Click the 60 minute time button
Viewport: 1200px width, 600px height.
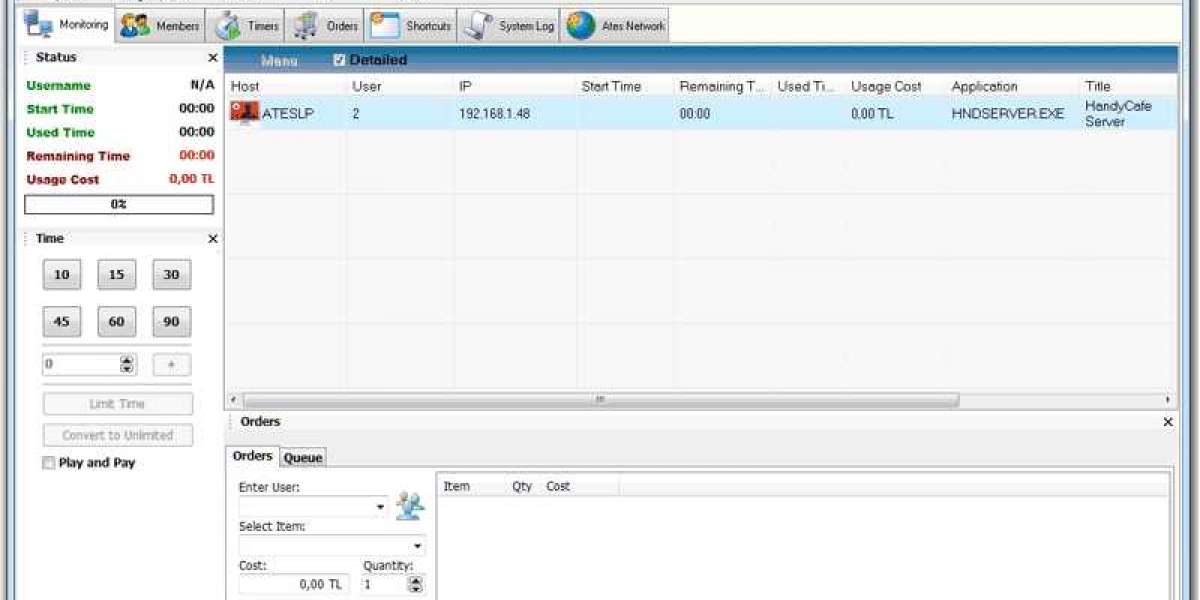click(x=116, y=322)
